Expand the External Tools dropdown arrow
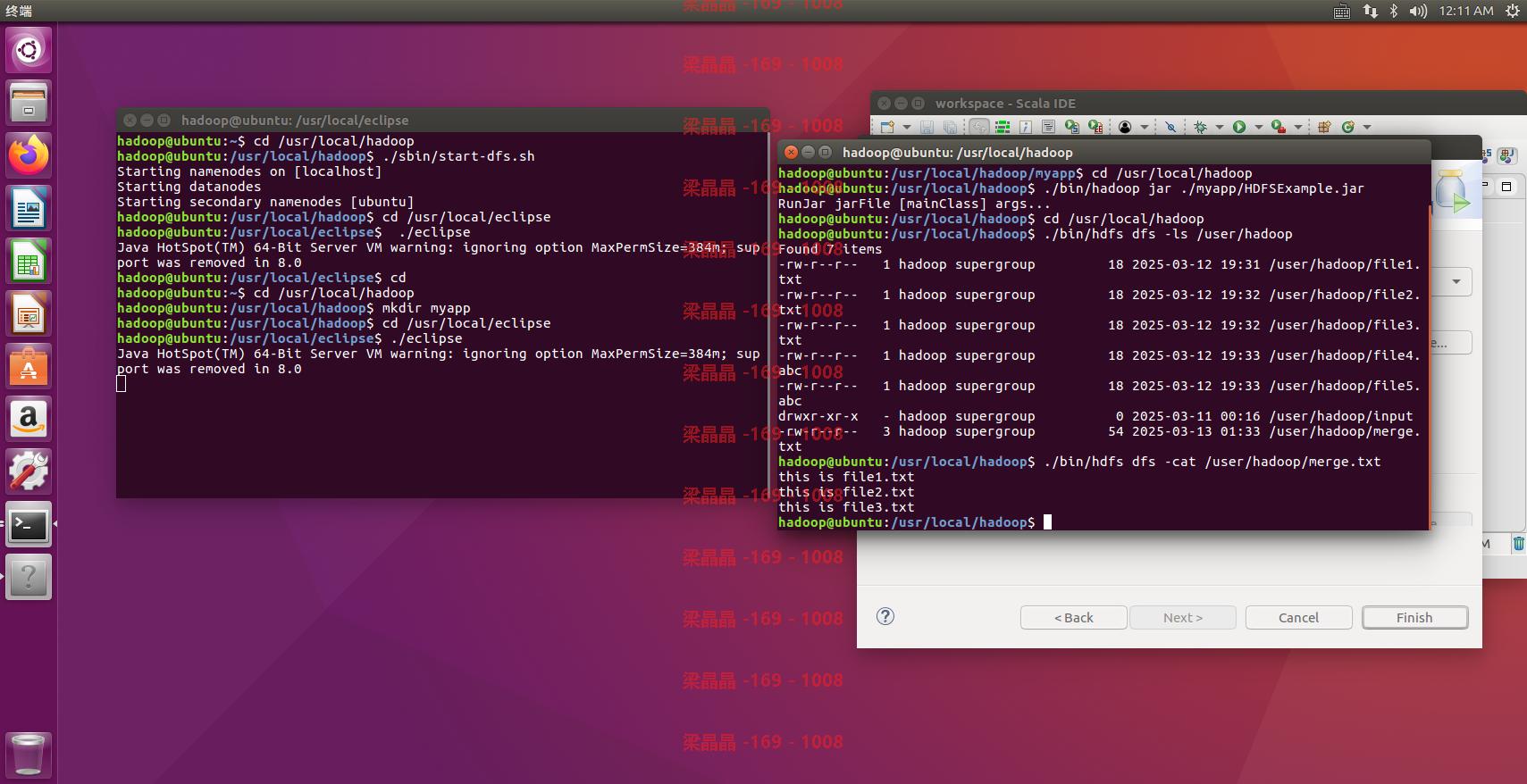This screenshot has width=1527, height=784. pos(1298,127)
